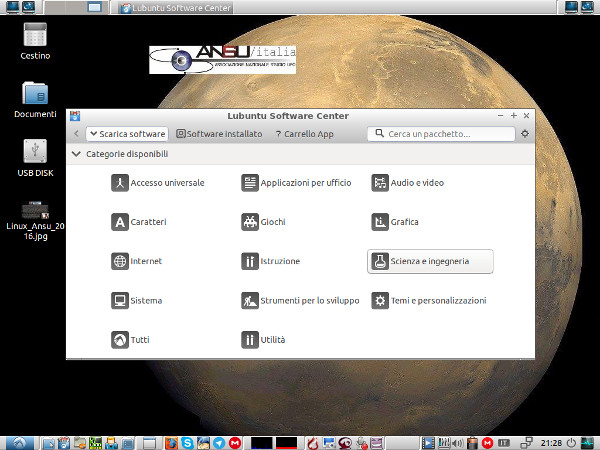
Task: Open the green system monitor launcher
Action: [x=95, y=443]
